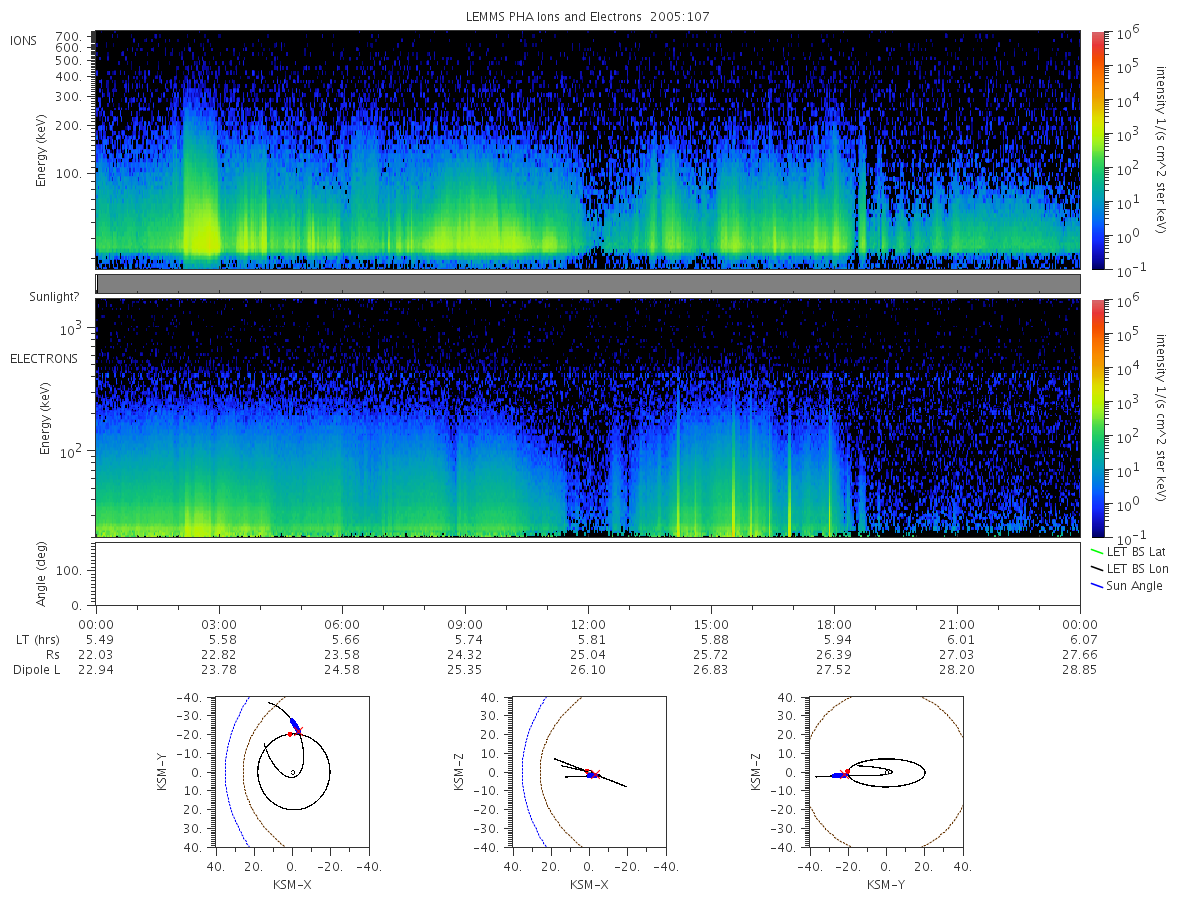Click the 18:00 time axis tick label
Image resolution: width=1200 pixels, height=900 pixels.
click(x=834, y=623)
